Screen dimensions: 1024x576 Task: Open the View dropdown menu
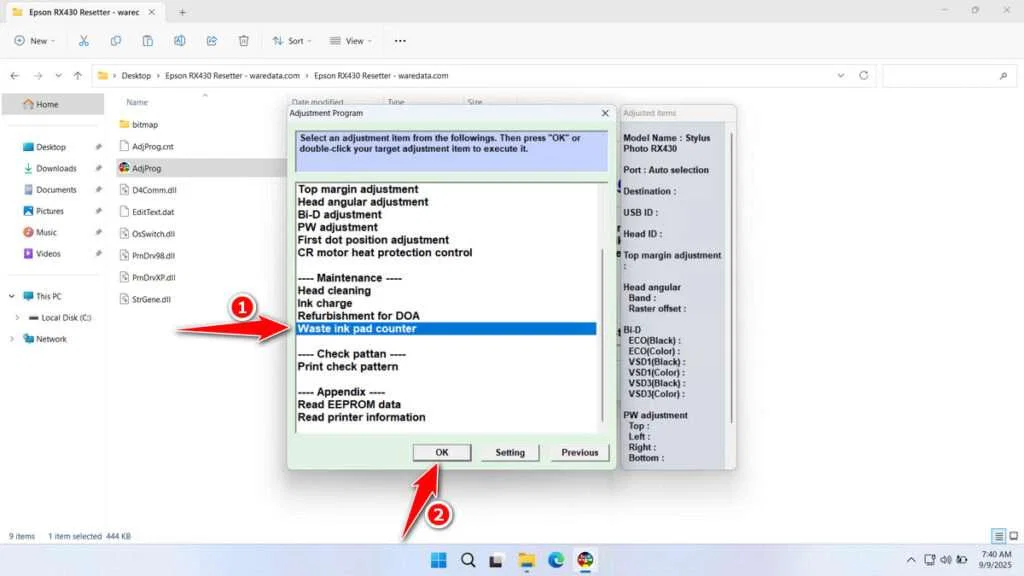click(351, 41)
